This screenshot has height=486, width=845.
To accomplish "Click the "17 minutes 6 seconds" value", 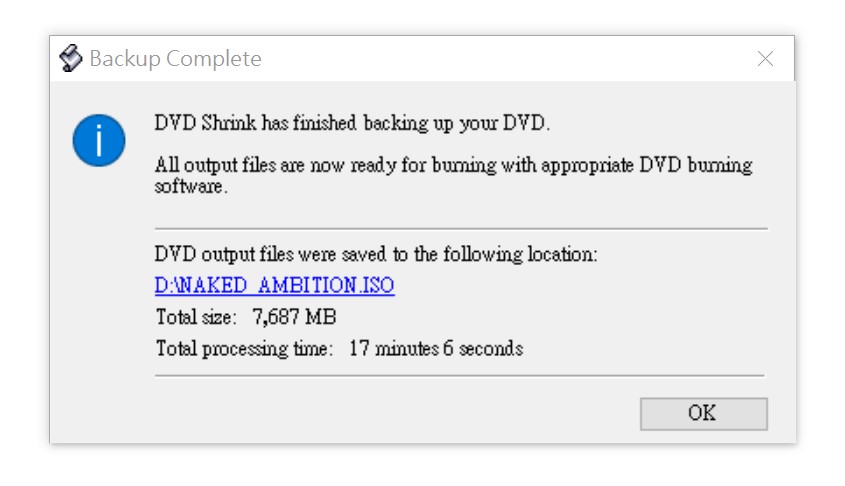I will pos(436,349).
